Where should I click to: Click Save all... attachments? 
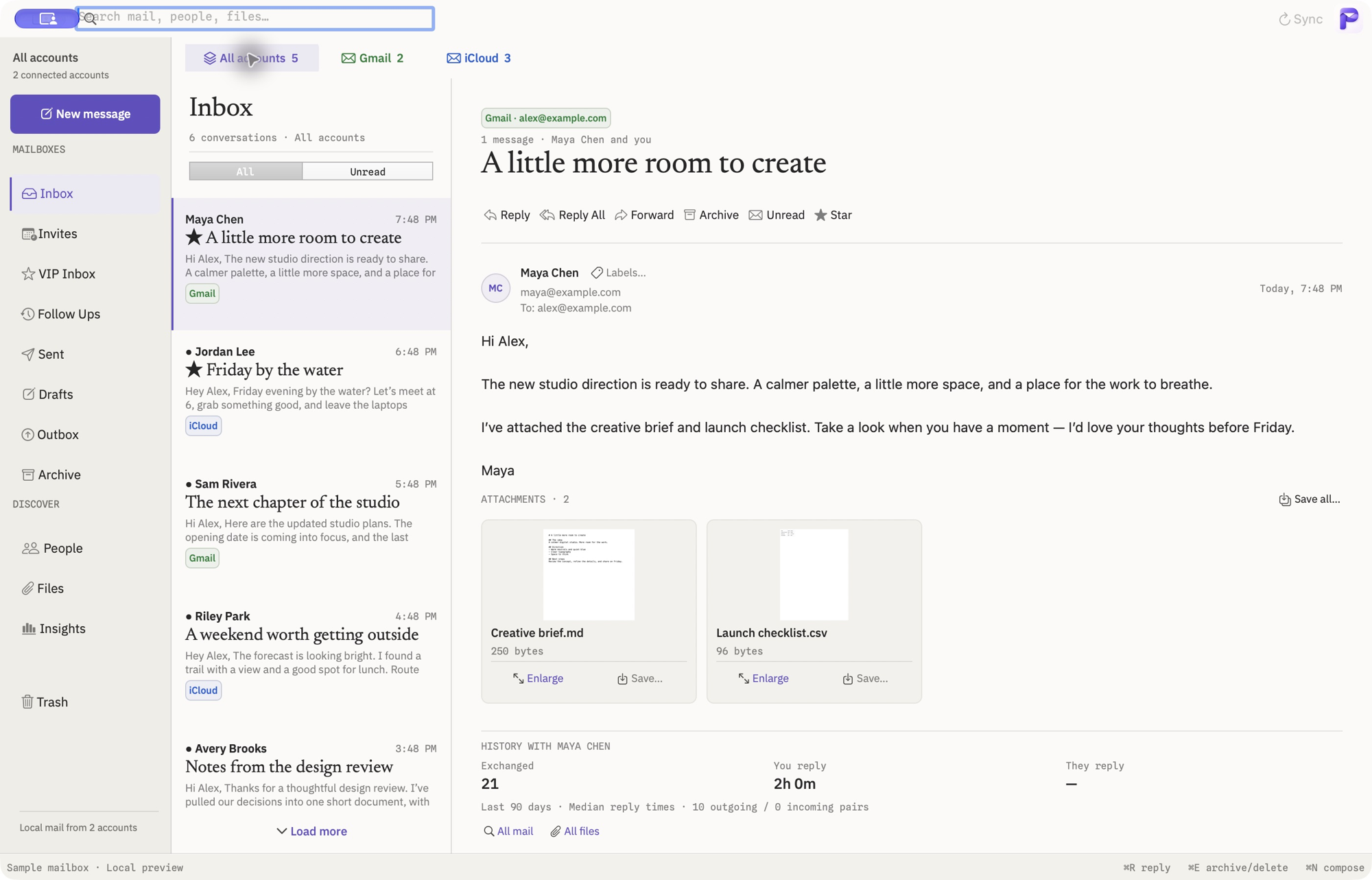[1309, 499]
